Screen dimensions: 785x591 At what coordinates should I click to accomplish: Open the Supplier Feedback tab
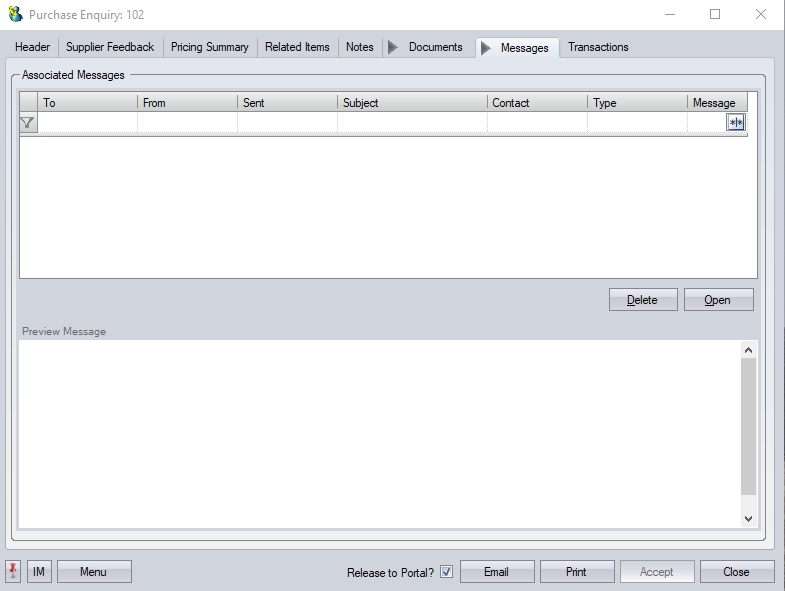[x=110, y=47]
